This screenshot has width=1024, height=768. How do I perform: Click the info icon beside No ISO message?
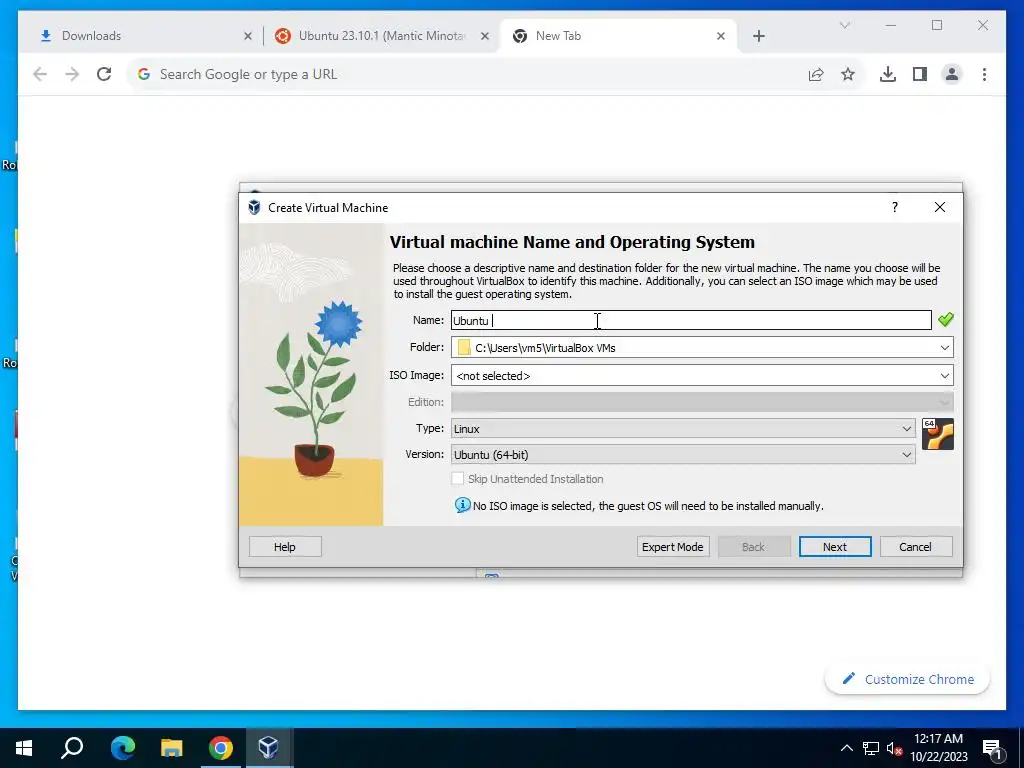tap(462, 505)
